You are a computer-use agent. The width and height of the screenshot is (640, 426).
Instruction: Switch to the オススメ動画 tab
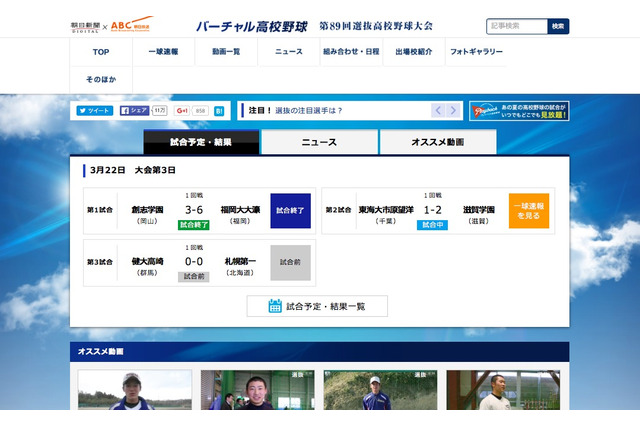(438, 142)
